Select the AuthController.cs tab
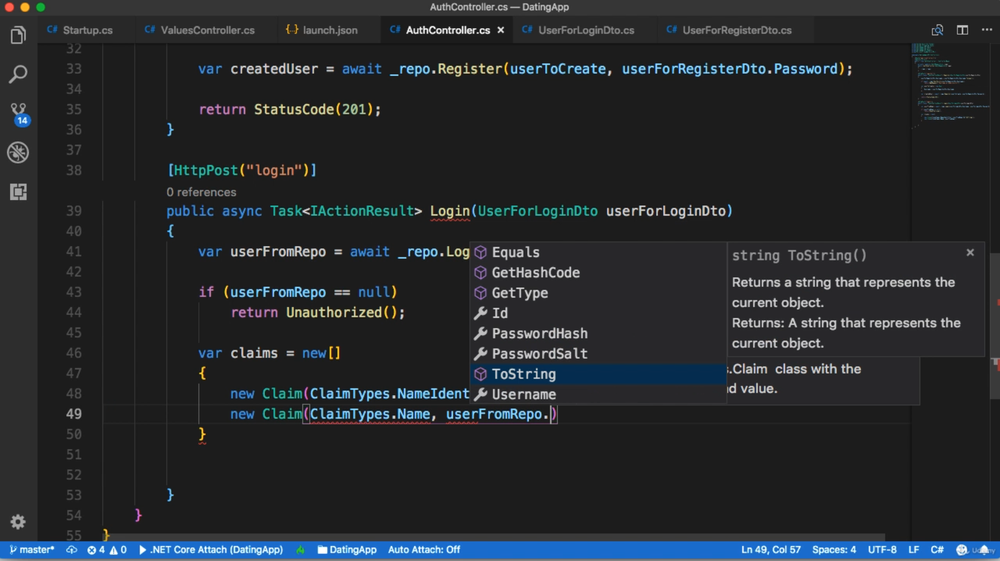This screenshot has width=1000, height=561. (448, 30)
